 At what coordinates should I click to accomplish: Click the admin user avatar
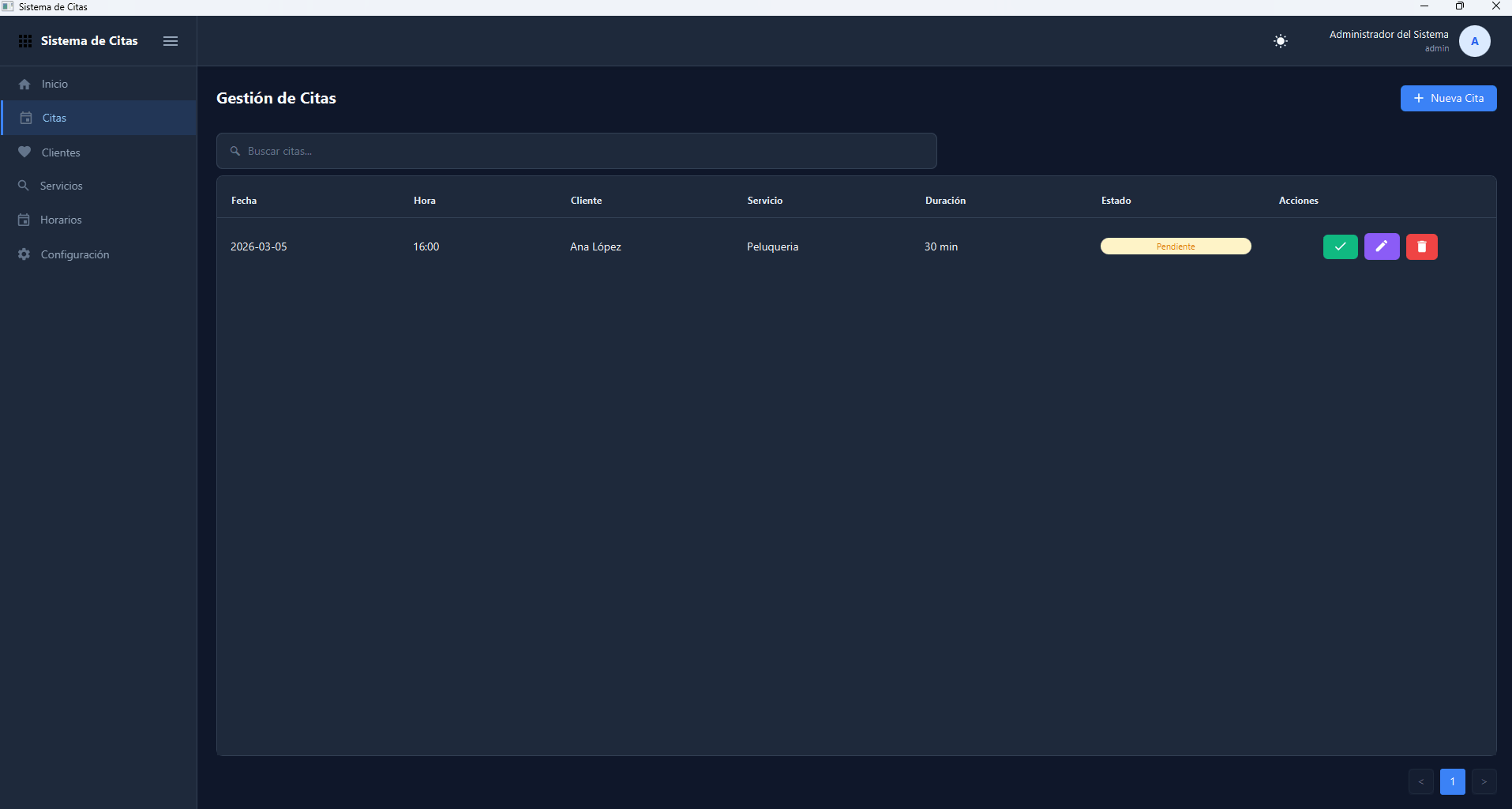[x=1474, y=41]
